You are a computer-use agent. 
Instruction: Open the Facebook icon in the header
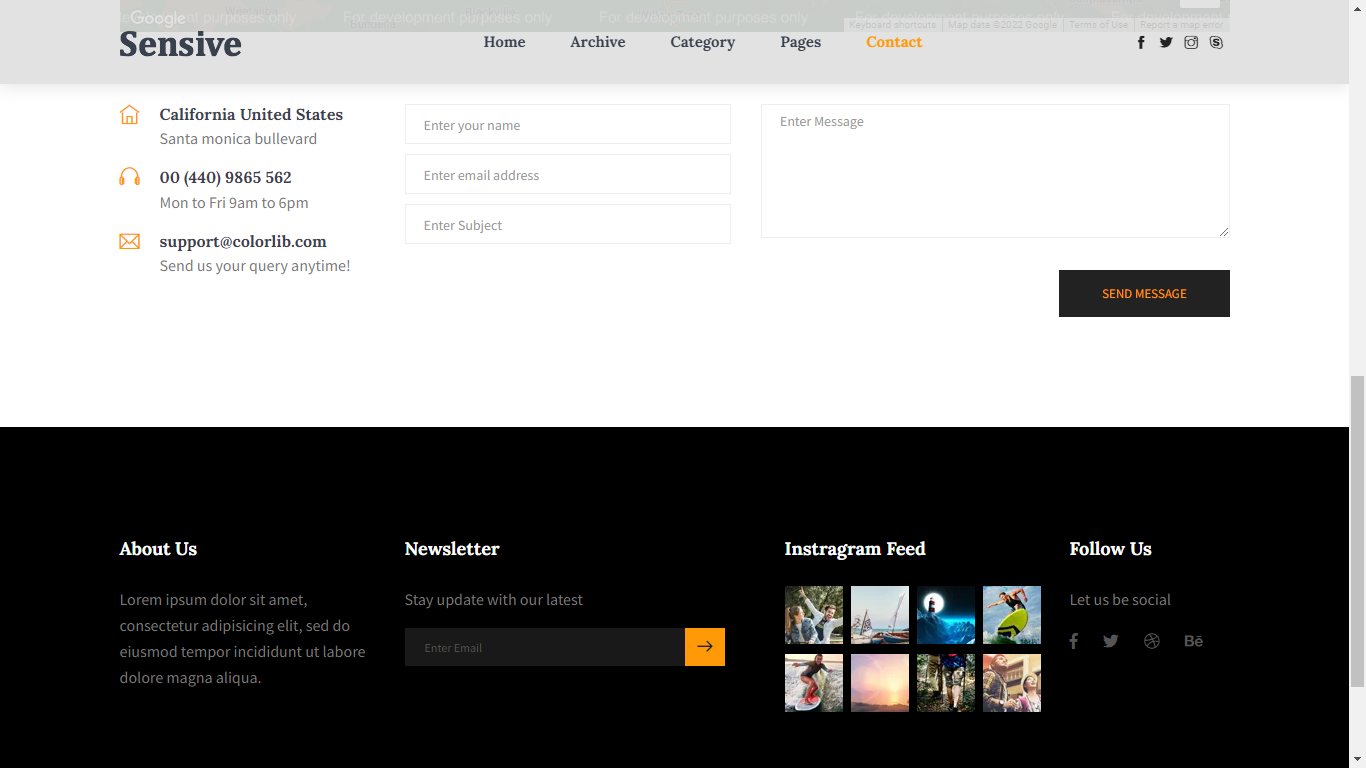click(x=1141, y=42)
